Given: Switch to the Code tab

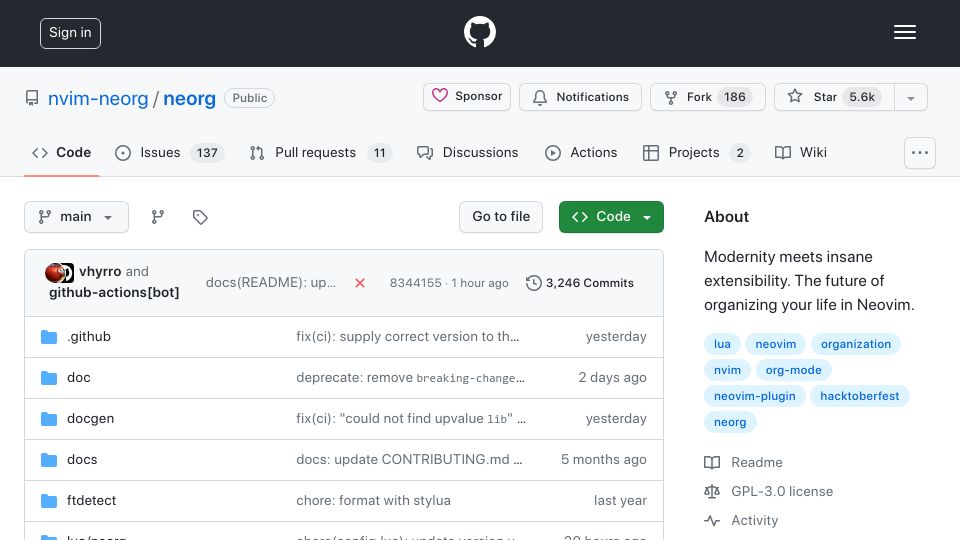Looking at the screenshot, I should (61, 152).
